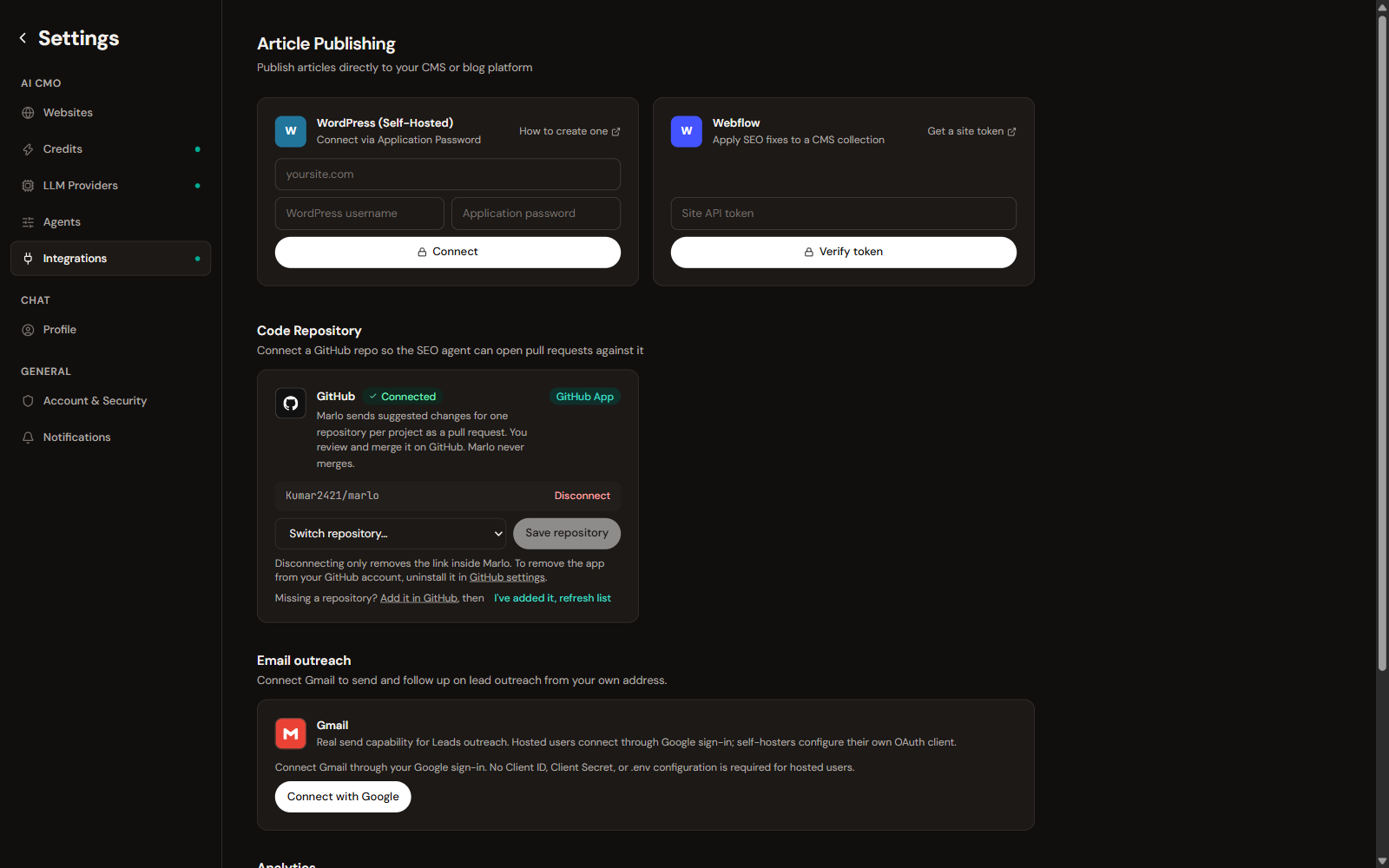Focus the Application password field

coord(536,214)
